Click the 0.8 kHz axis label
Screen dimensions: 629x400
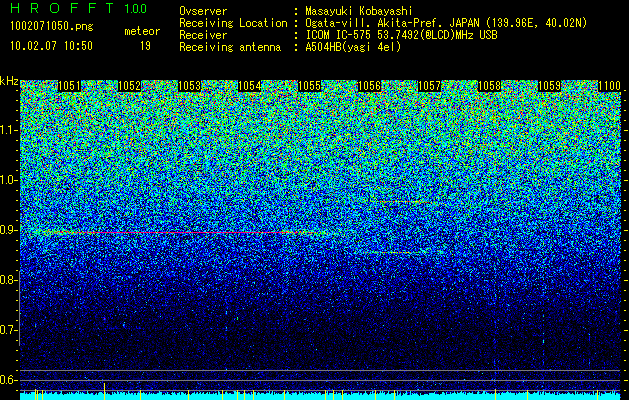9,280
